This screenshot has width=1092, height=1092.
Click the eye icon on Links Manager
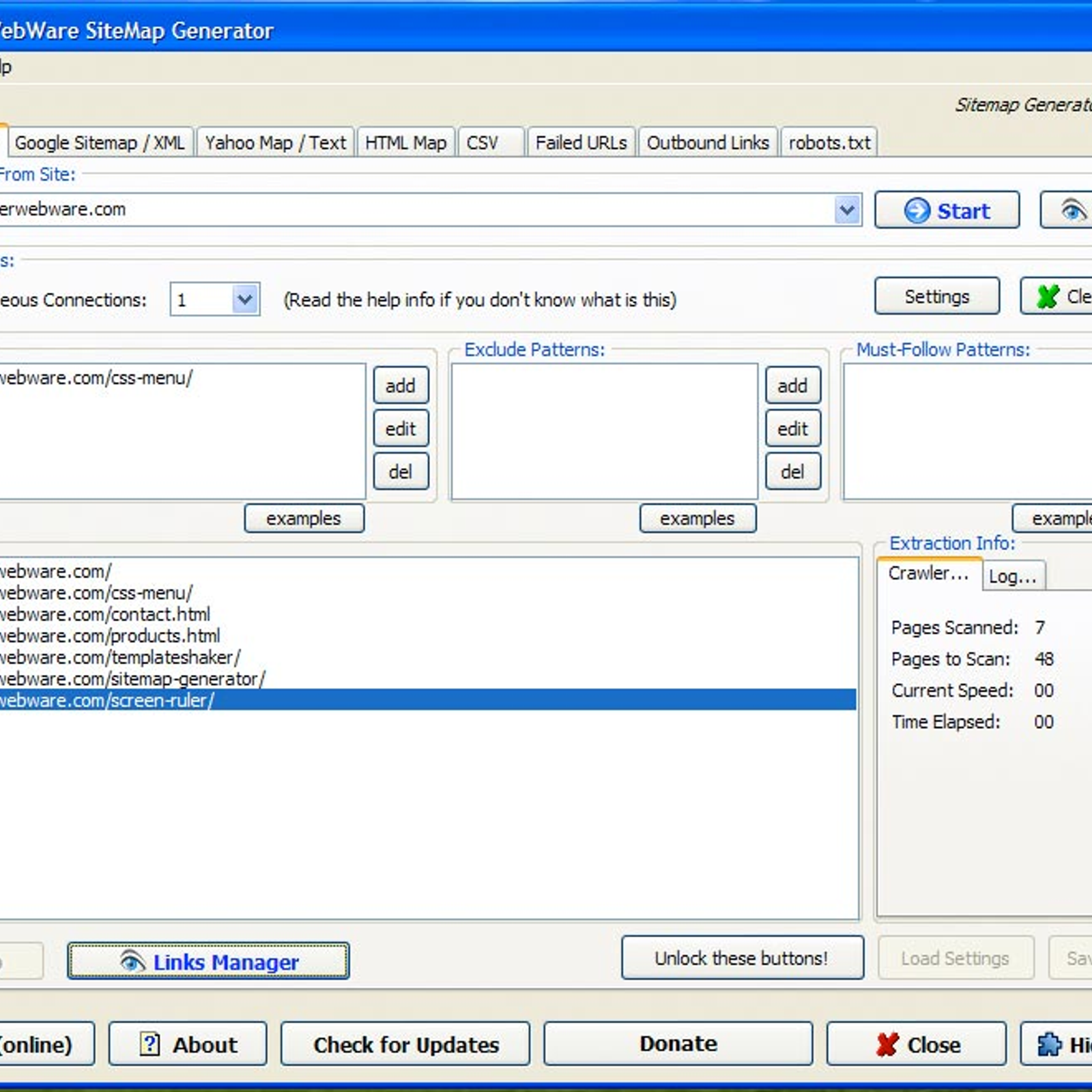[x=132, y=962]
